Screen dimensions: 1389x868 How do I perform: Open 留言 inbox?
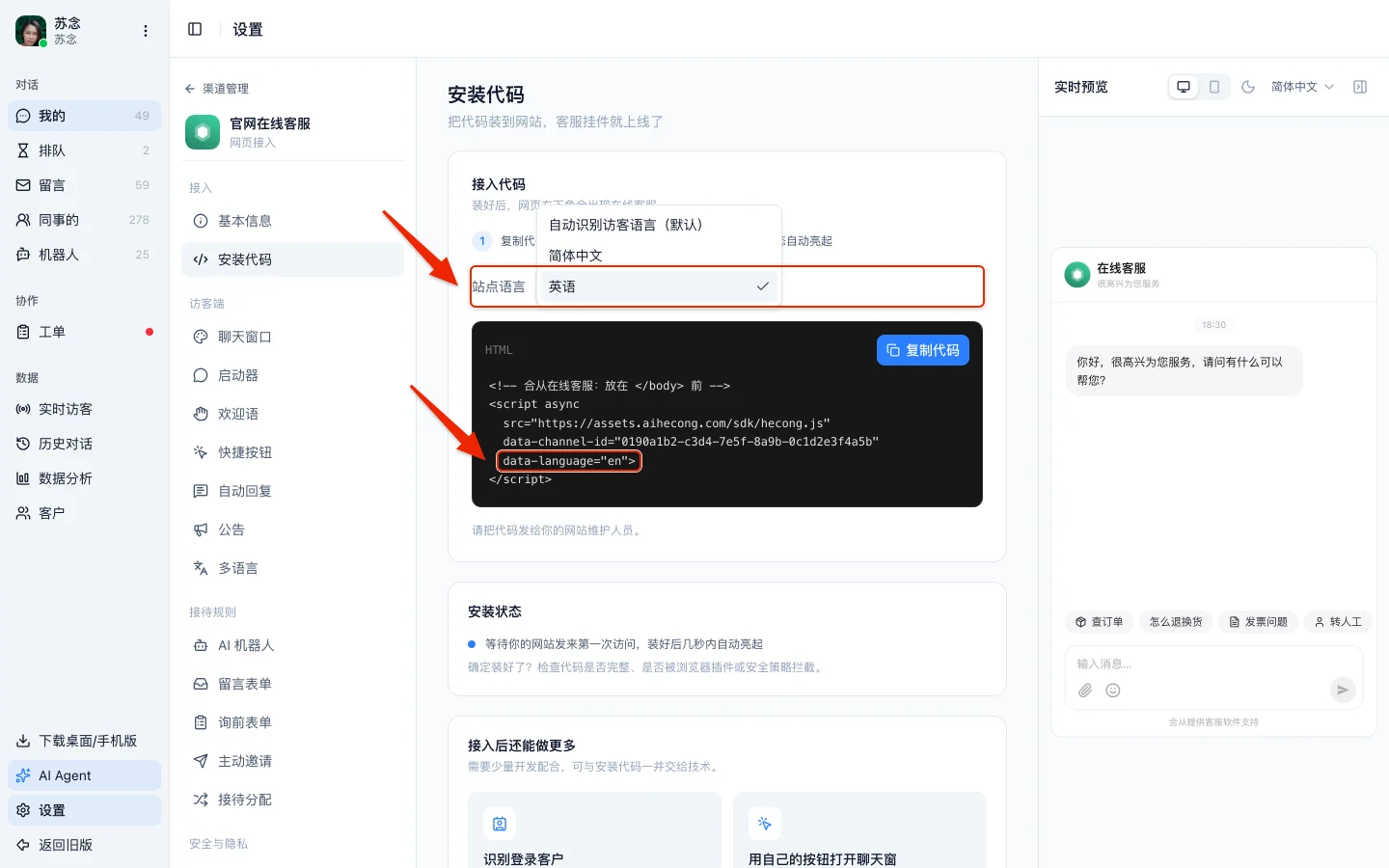tap(84, 185)
